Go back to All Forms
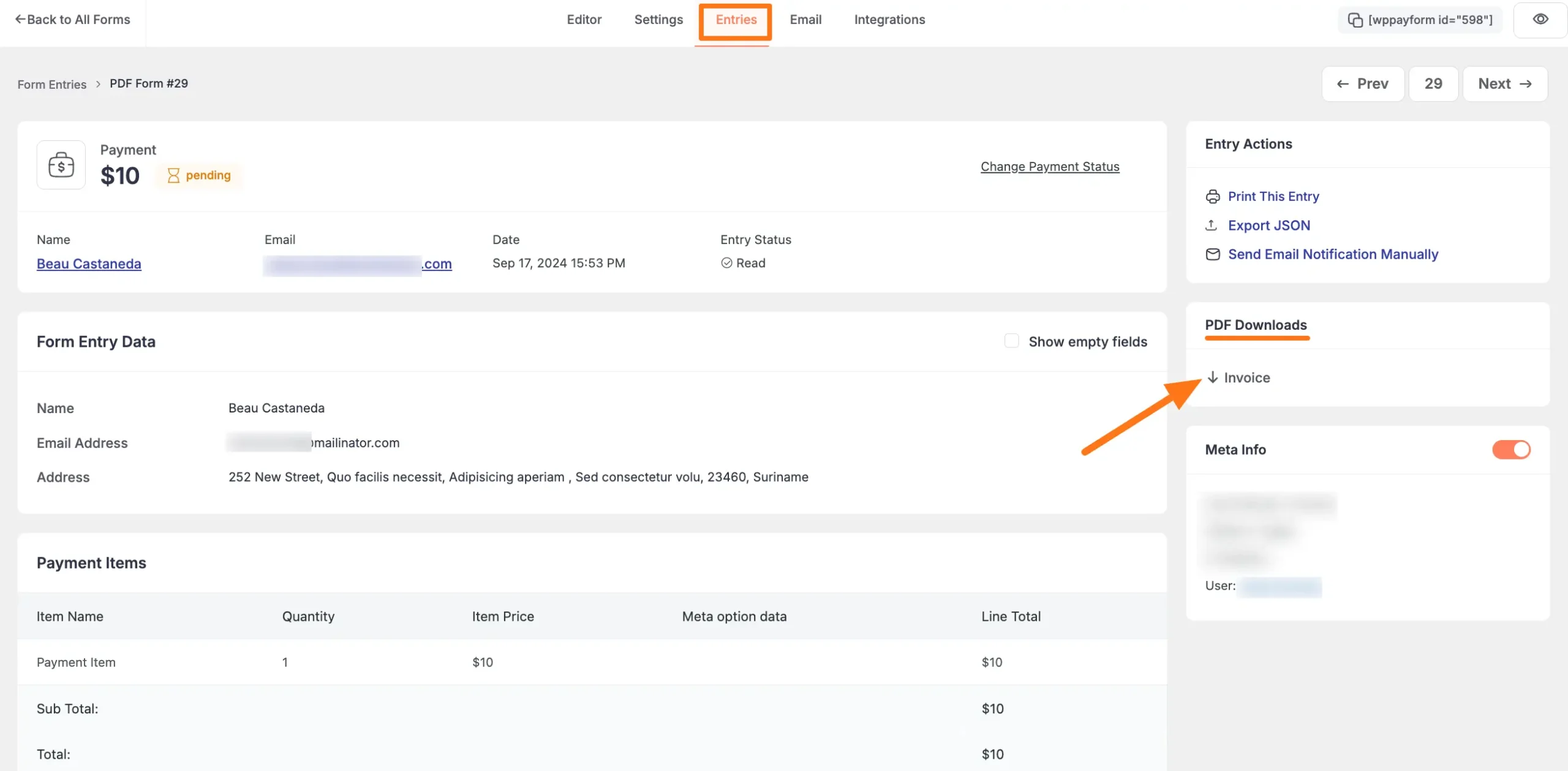Image resolution: width=1568 pixels, height=771 pixels. (x=72, y=20)
